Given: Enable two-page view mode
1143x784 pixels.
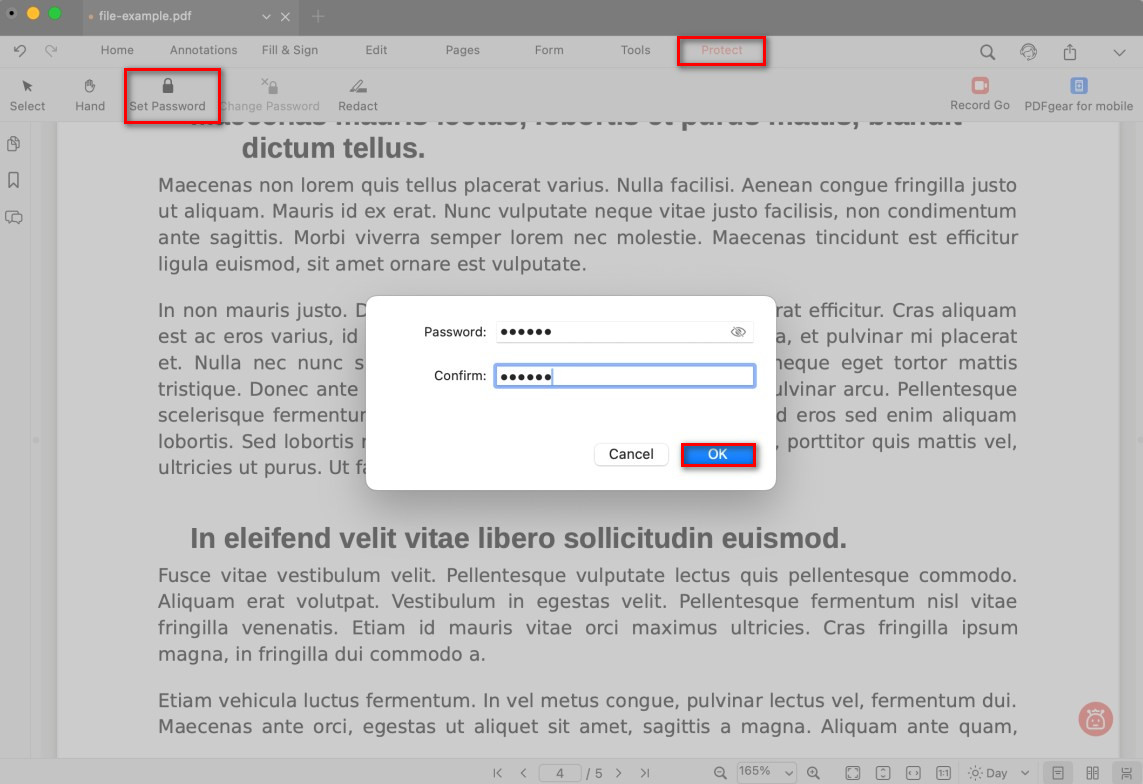Looking at the screenshot, I should coord(1092,773).
